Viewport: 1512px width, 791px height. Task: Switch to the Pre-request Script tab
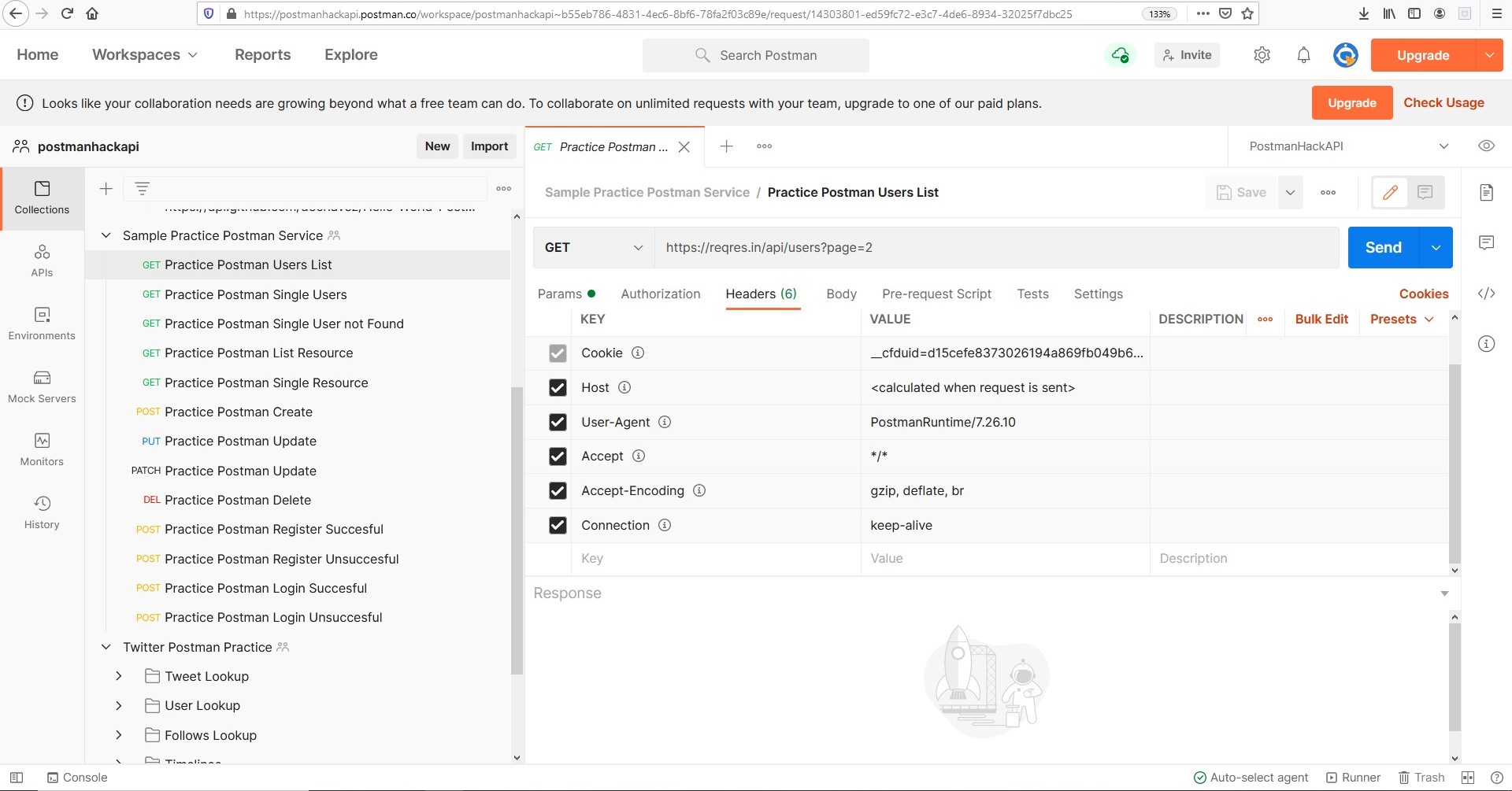(936, 294)
